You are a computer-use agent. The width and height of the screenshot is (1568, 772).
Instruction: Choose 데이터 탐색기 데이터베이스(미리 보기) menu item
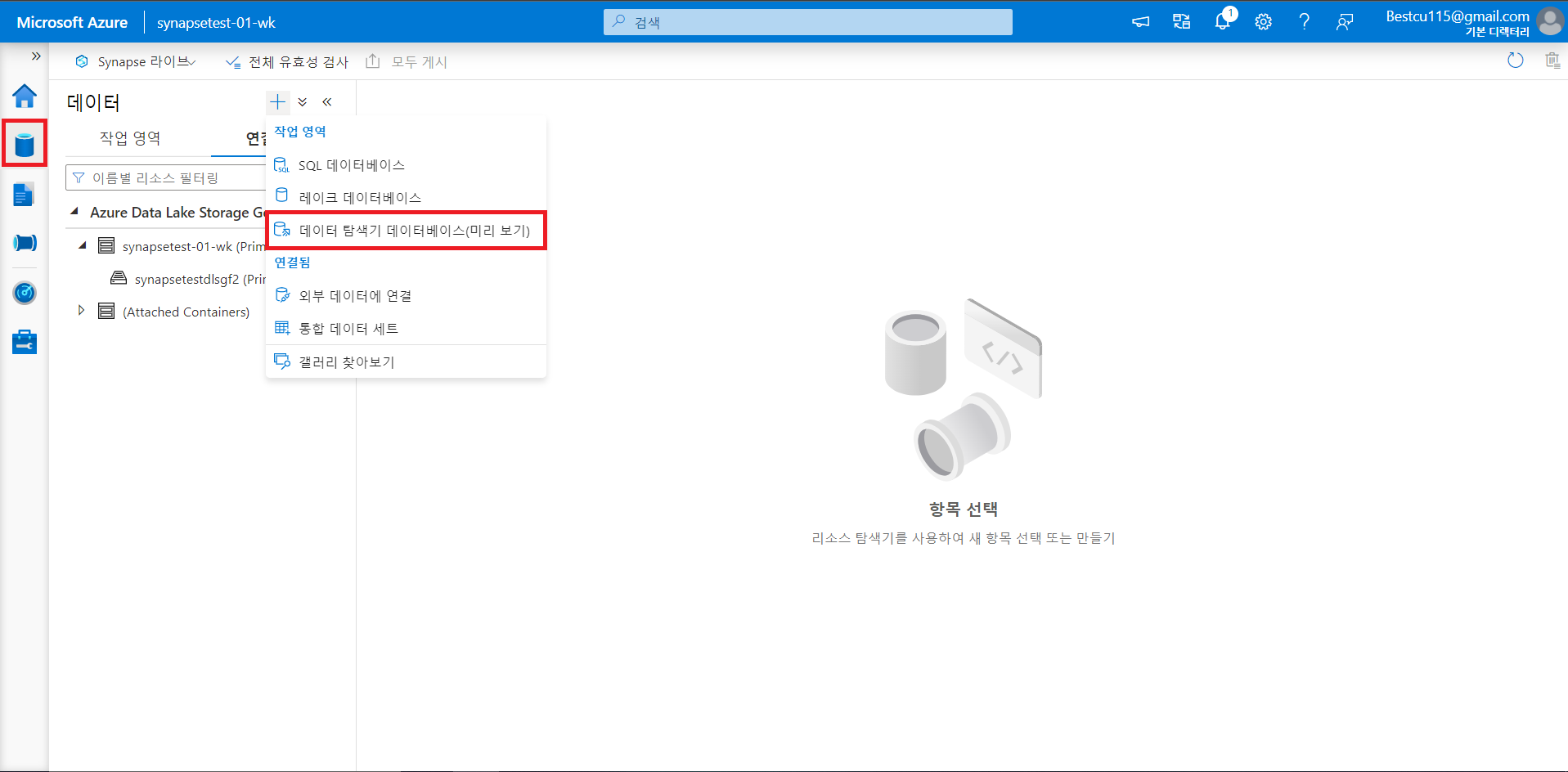click(406, 231)
